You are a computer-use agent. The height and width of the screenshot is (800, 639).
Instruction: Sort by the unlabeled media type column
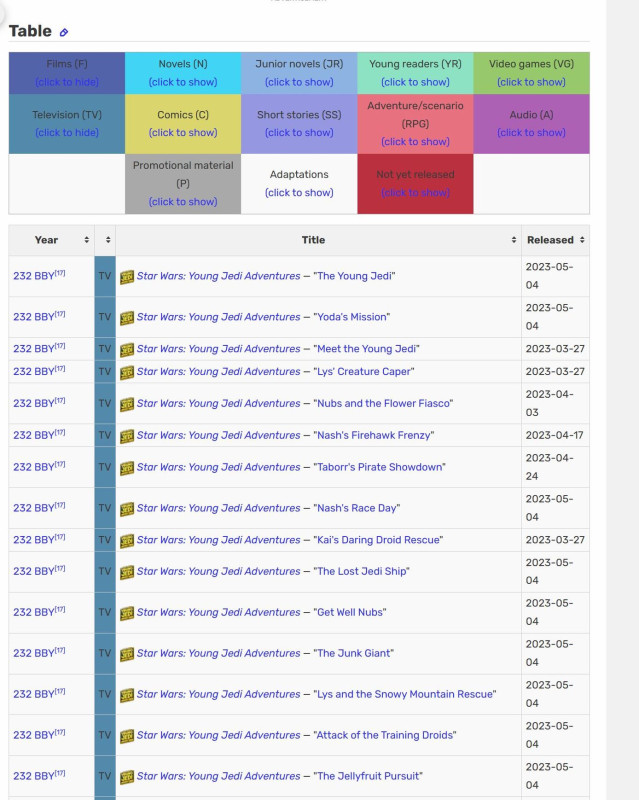[x=105, y=240]
